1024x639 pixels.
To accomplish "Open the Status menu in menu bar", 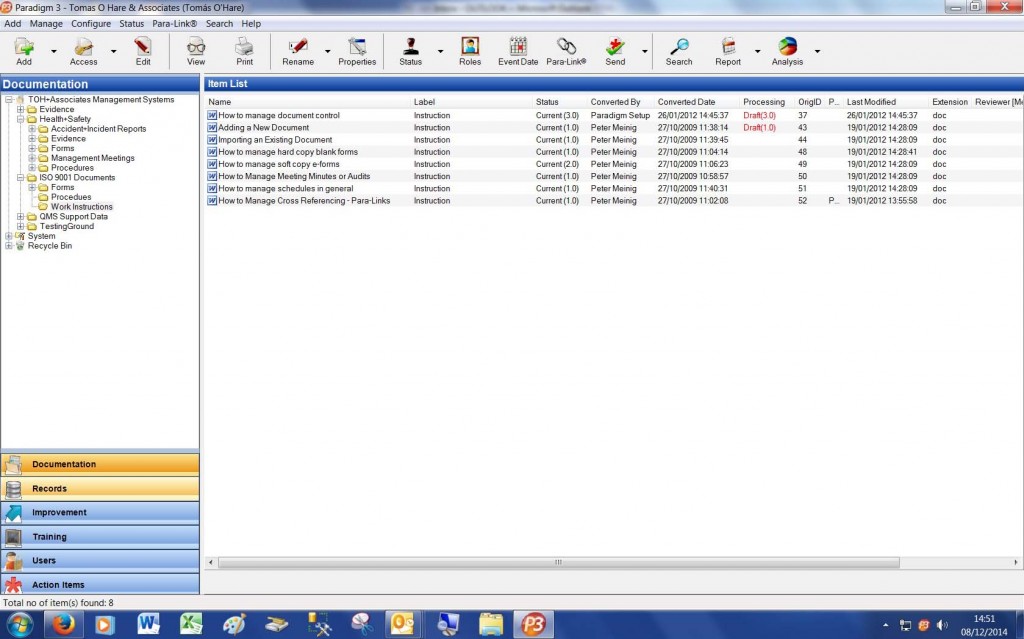I will point(131,24).
